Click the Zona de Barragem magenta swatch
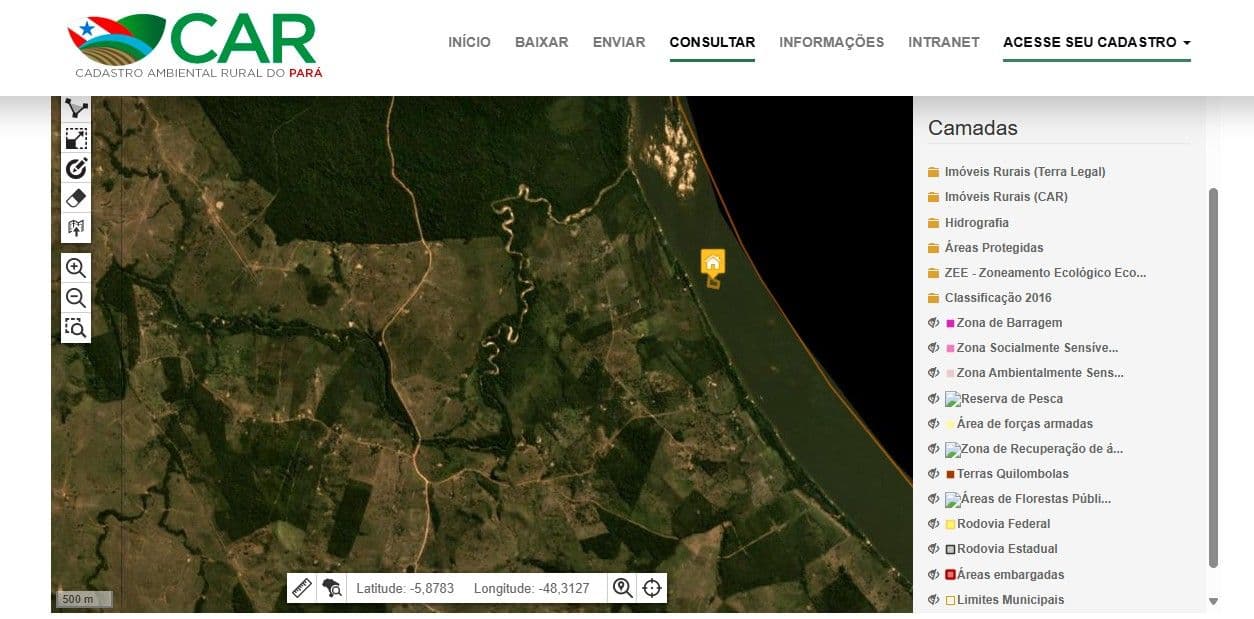 pos(950,323)
